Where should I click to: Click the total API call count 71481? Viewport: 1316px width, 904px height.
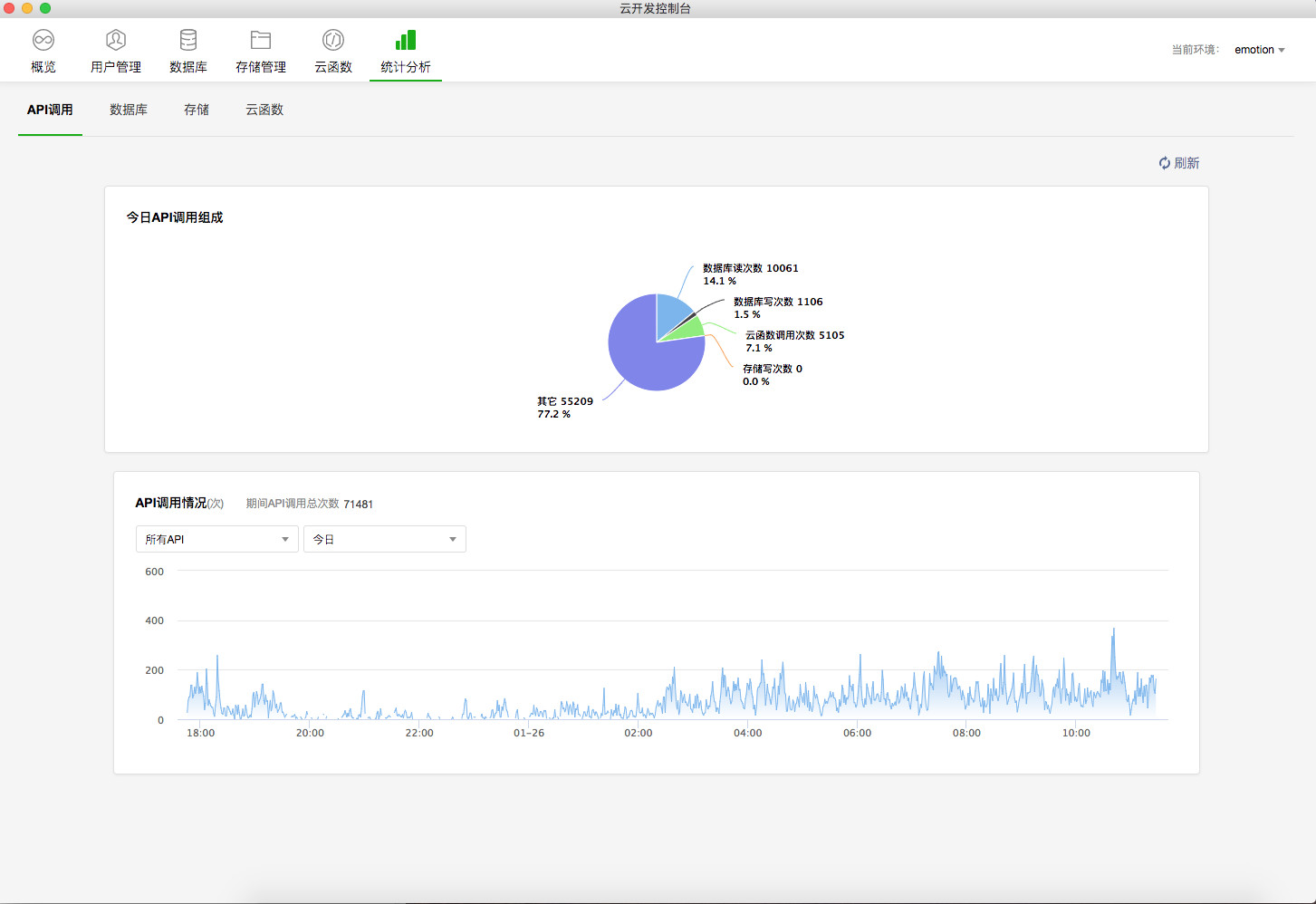coord(358,505)
